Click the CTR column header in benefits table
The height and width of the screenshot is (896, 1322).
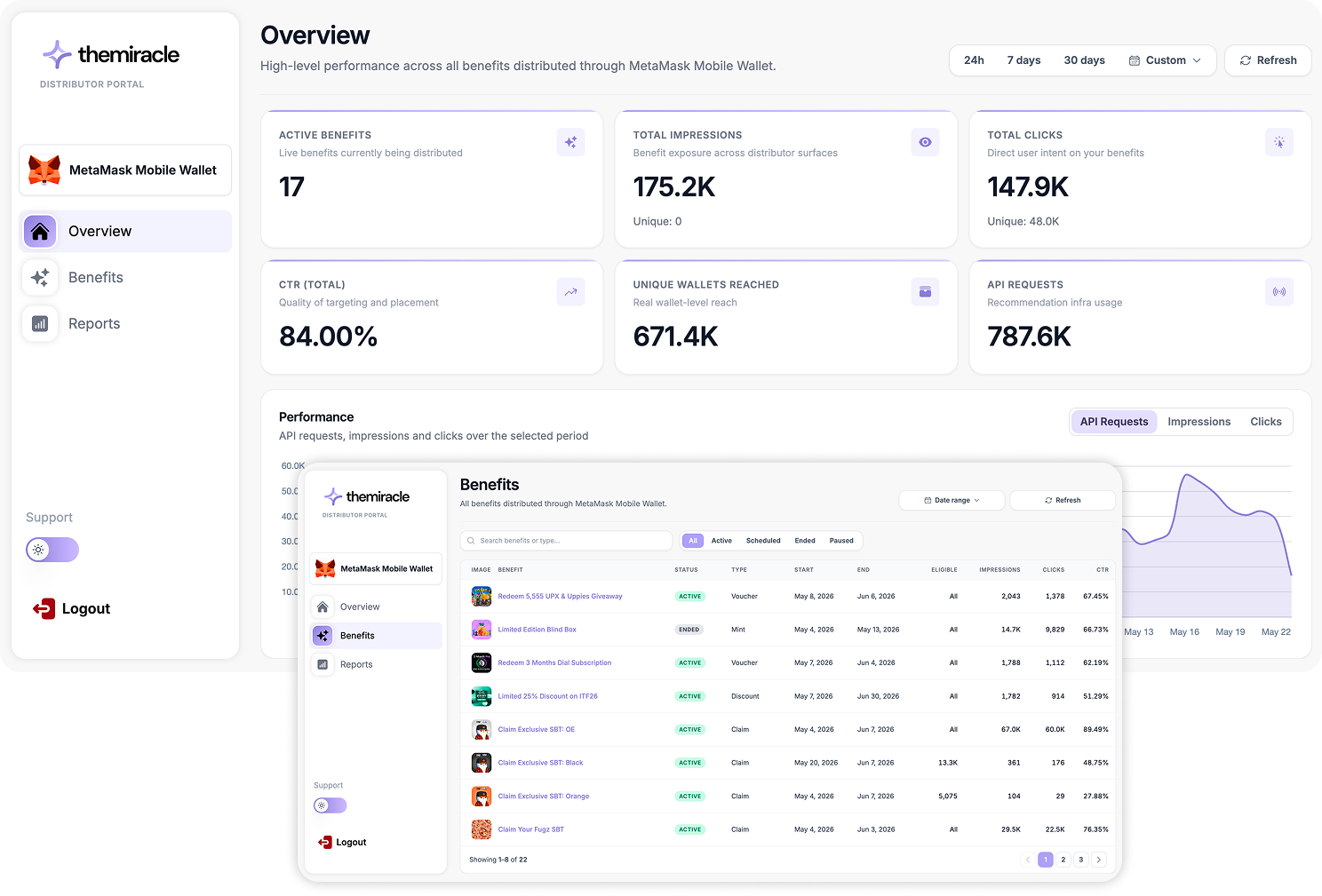[x=1103, y=570]
